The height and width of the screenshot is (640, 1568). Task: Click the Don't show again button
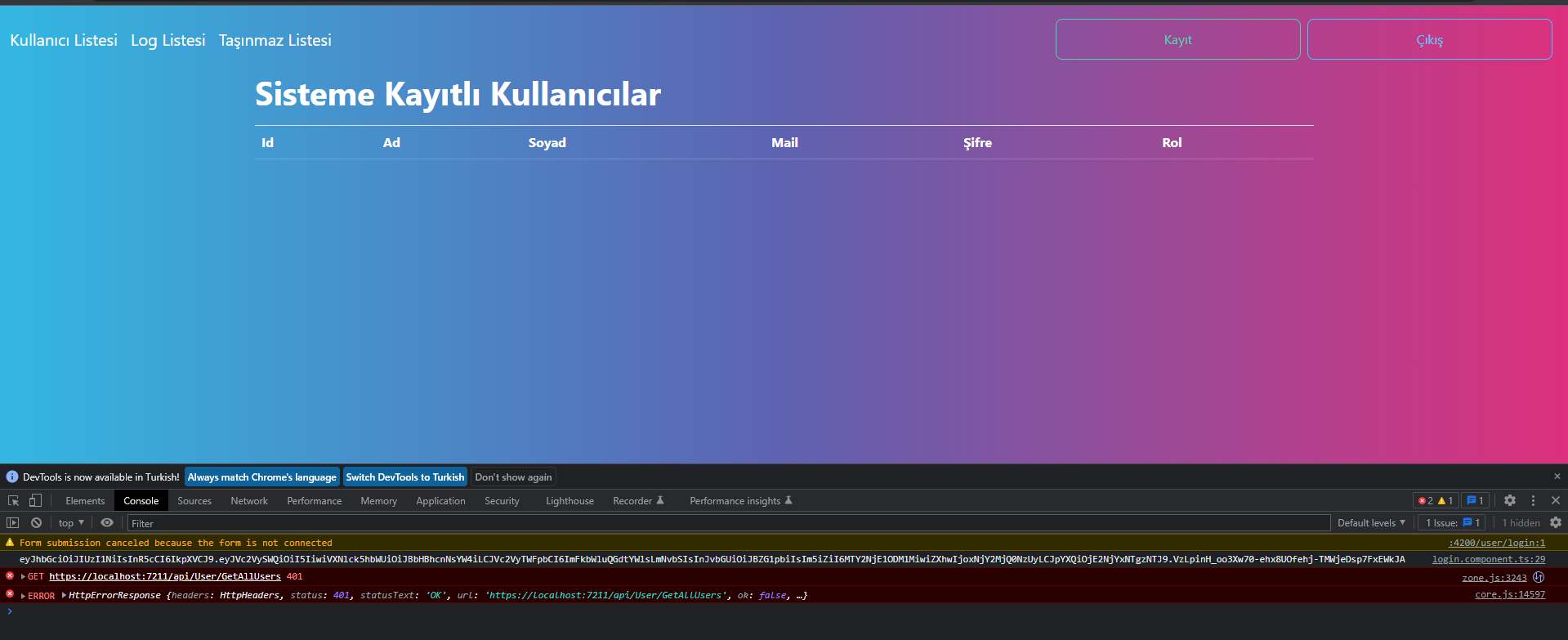pyautogui.click(x=513, y=477)
